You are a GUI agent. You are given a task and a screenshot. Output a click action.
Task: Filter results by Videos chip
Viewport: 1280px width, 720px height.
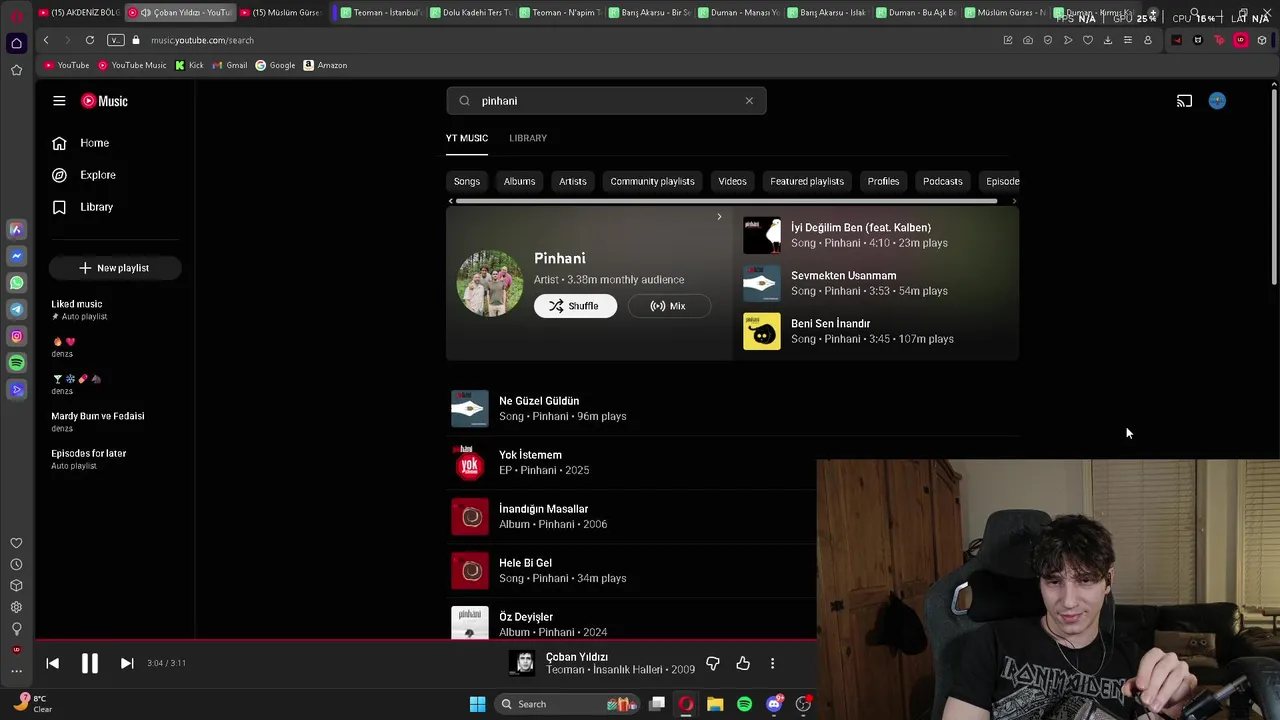click(x=732, y=181)
